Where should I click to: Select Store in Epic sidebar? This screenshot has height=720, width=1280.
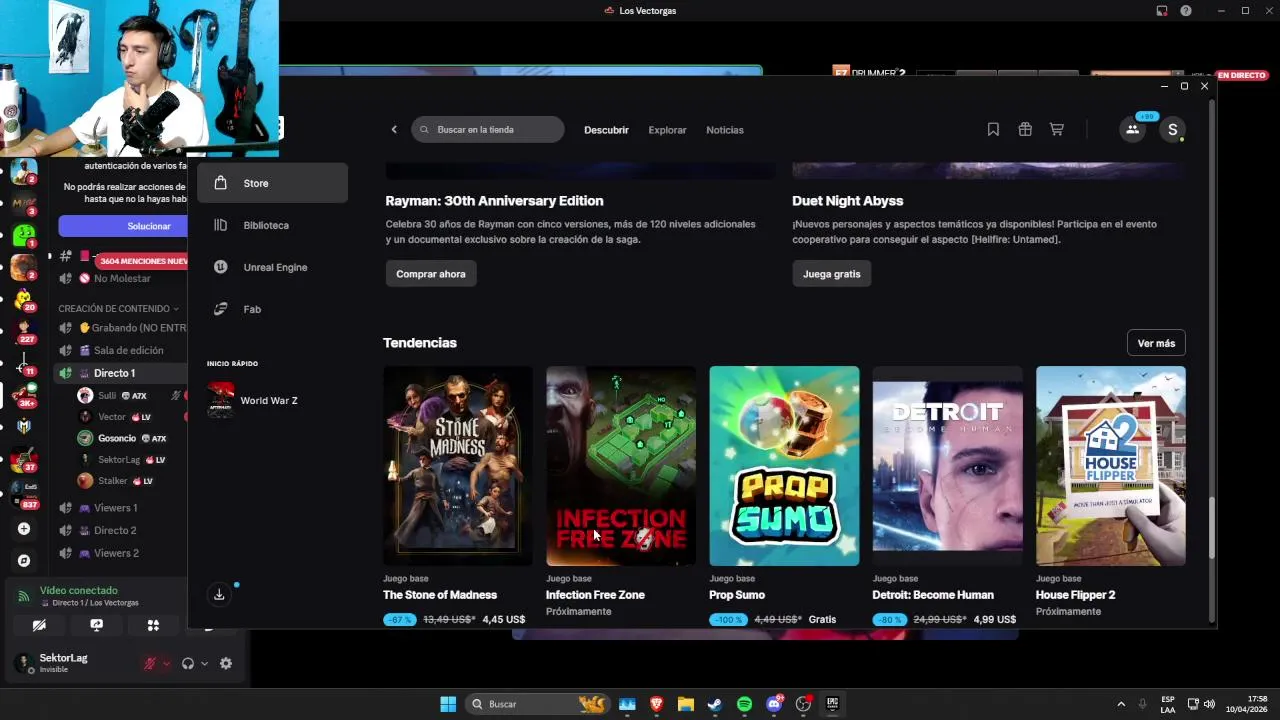(272, 183)
